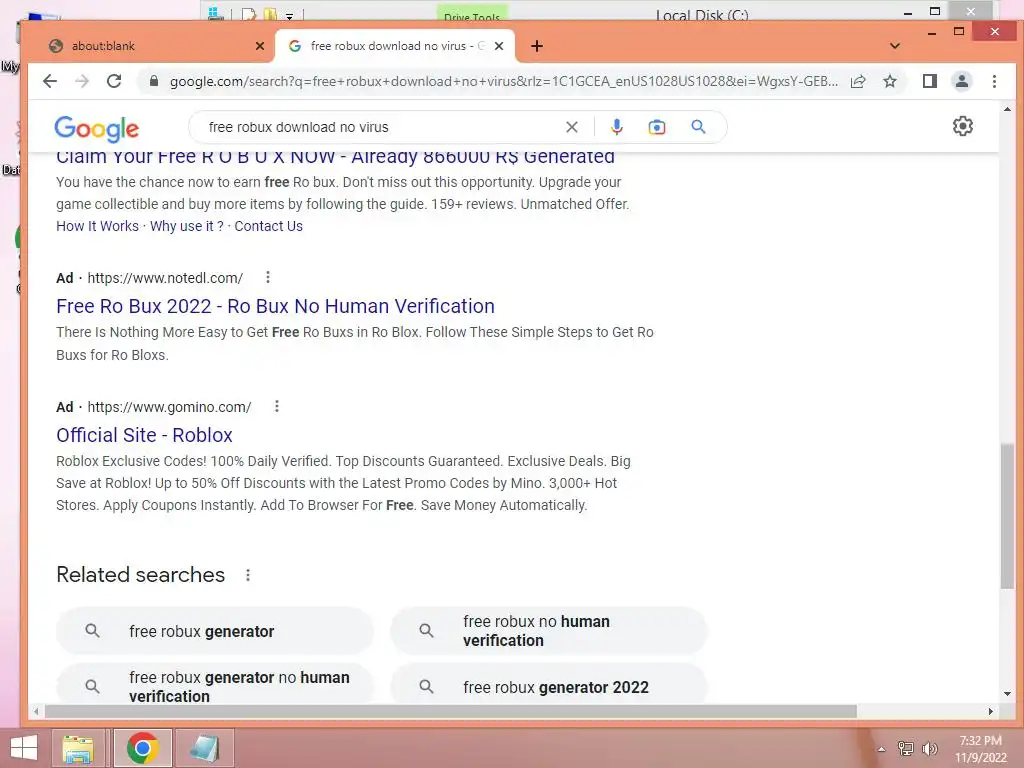Viewport: 1024px width, 768px height.
Task: Close the free robux search tab
Action: point(499,46)
